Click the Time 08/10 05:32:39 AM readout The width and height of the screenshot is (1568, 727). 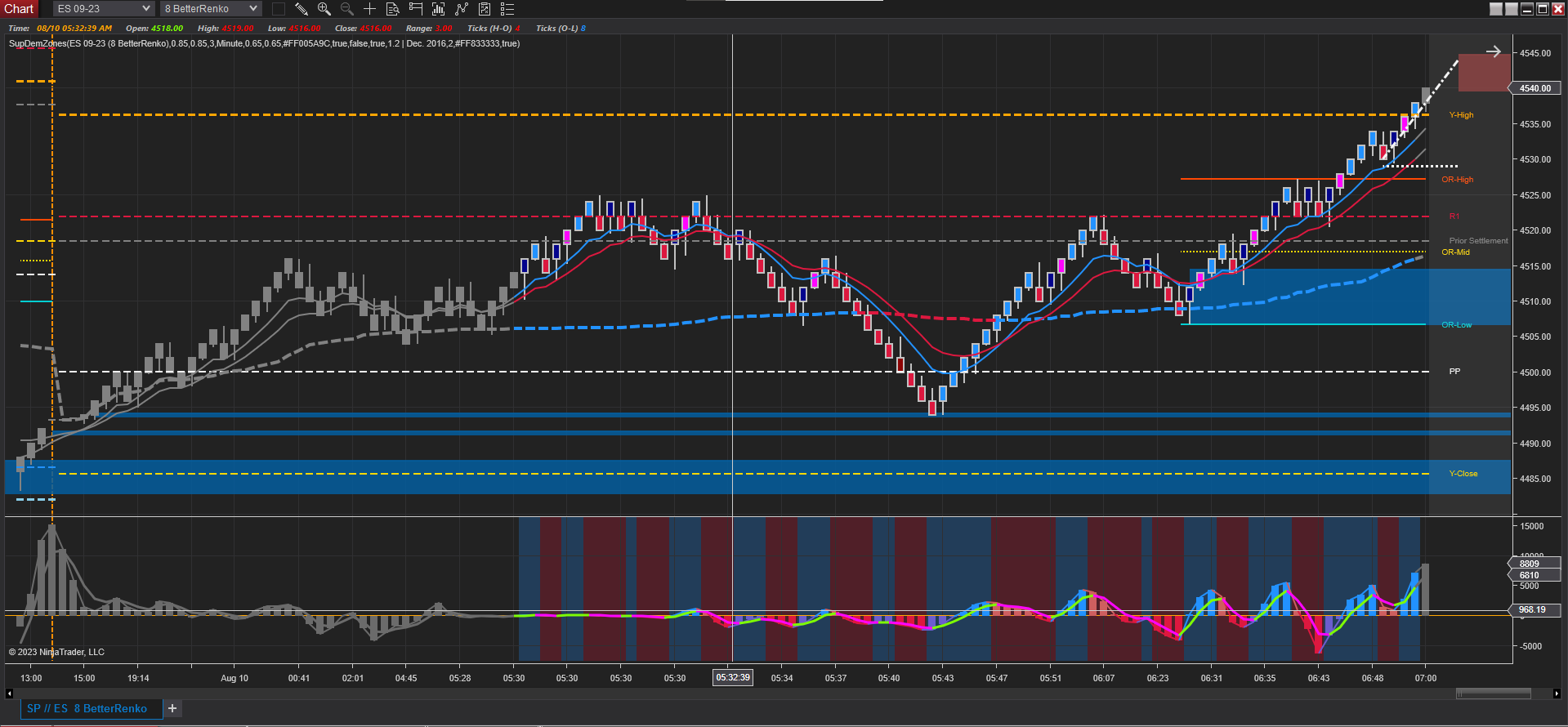[60, 29]
